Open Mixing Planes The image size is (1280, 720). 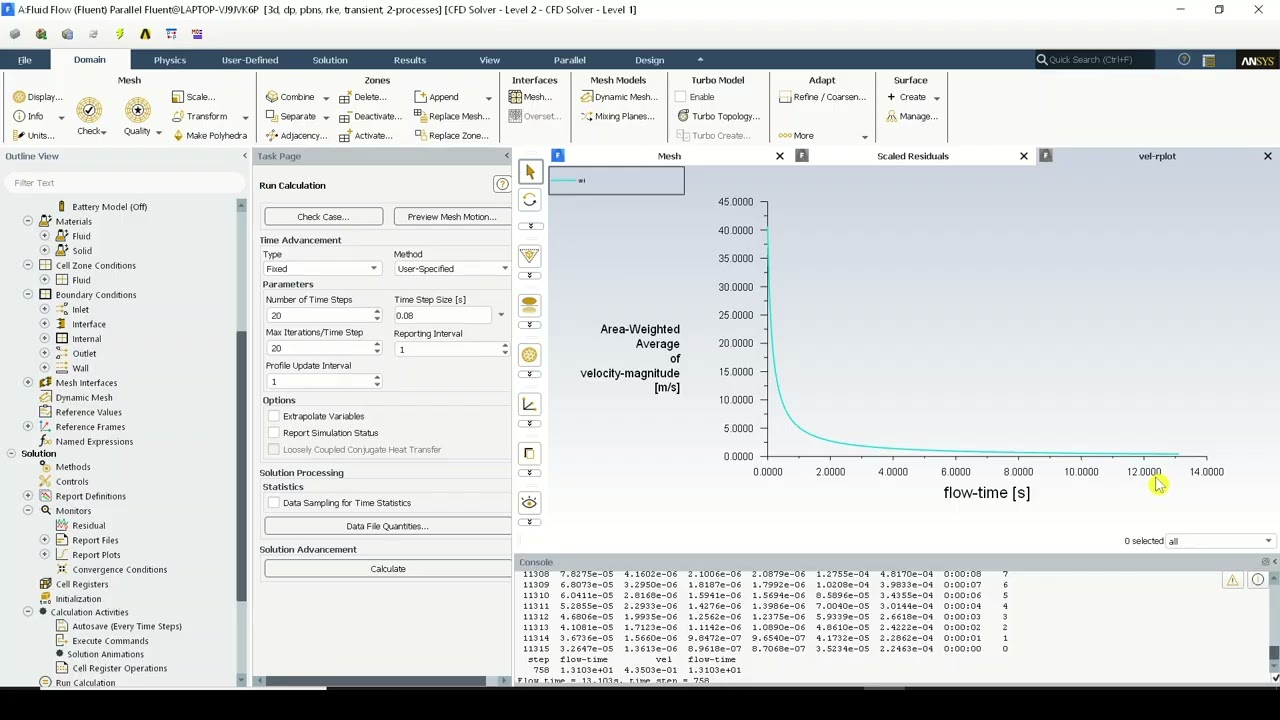(617, 116)
